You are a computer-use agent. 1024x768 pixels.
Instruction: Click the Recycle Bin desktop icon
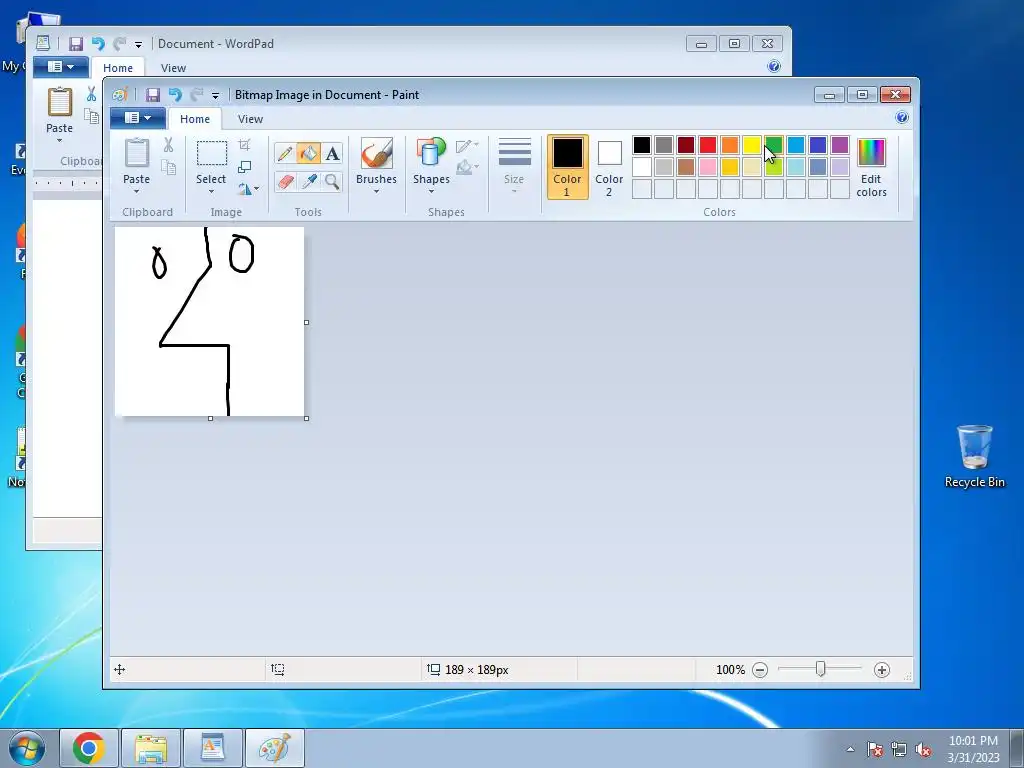974,456
